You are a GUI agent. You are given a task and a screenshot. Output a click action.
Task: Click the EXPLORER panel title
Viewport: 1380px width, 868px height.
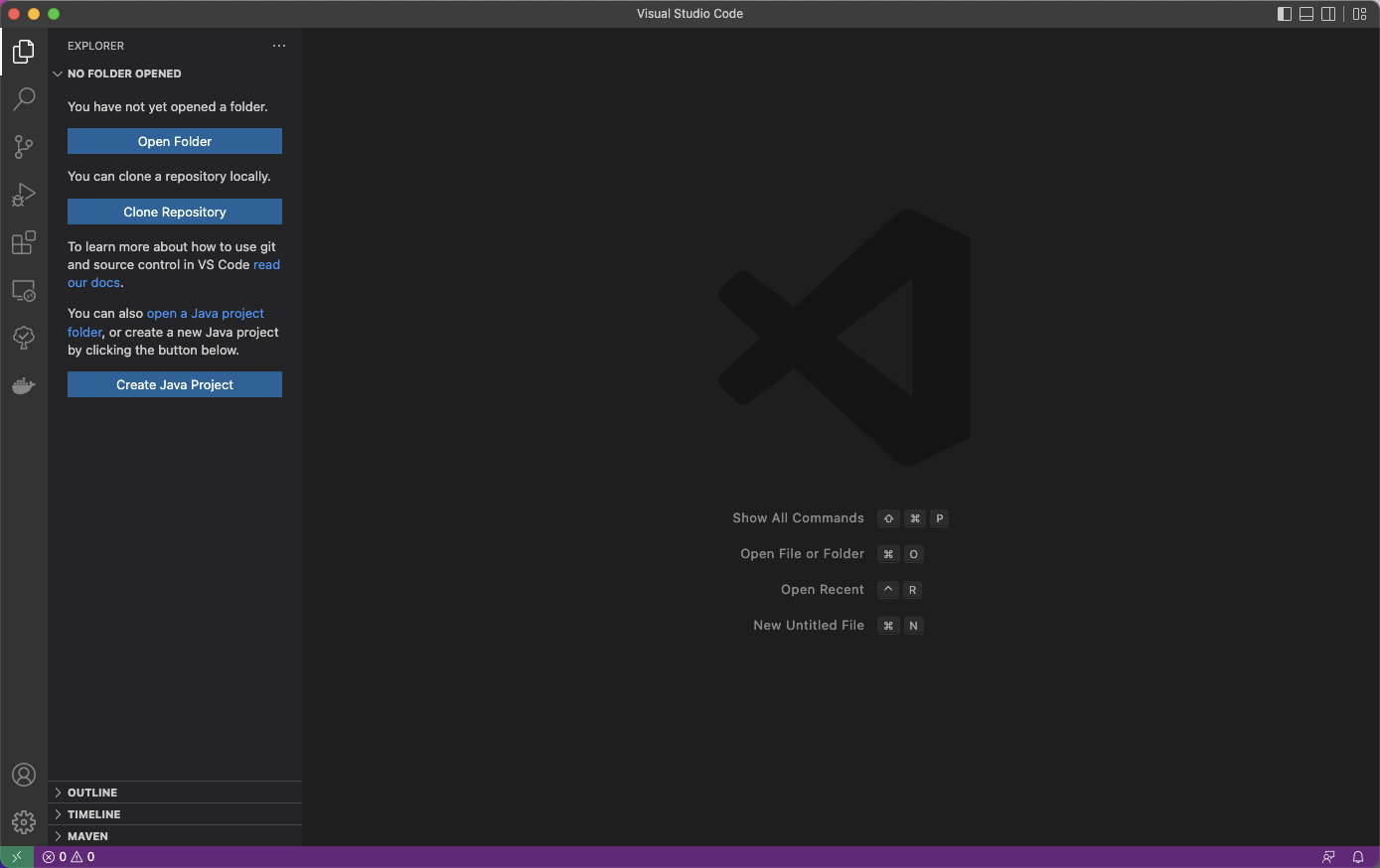click(95, 46)
